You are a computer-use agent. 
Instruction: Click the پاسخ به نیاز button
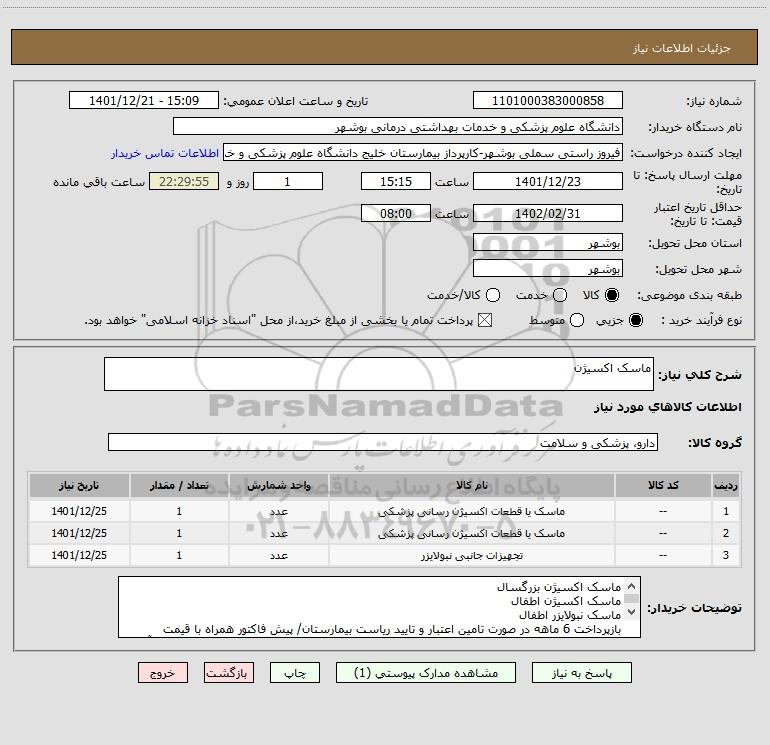pyautogui.click(x=581, y=673)
